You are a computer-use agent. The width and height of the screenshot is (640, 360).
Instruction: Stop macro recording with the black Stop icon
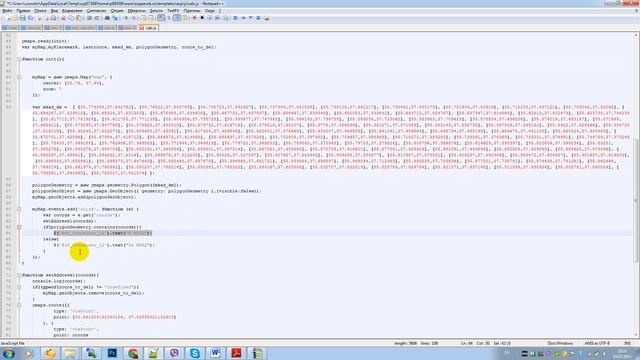202,18
